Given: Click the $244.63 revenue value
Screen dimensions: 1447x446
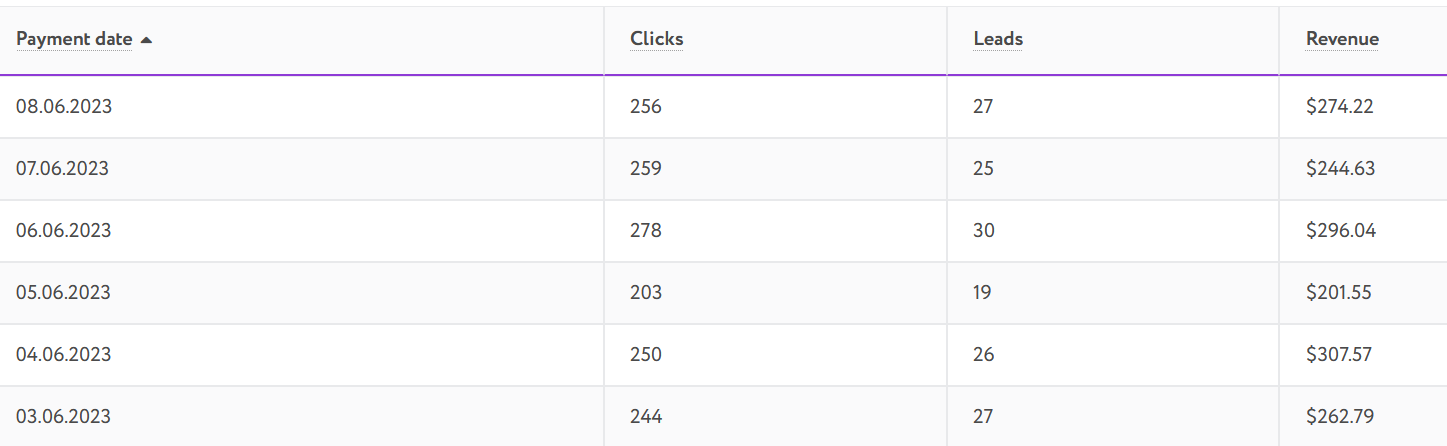Looking at the screenshot, I should 1341,168.
